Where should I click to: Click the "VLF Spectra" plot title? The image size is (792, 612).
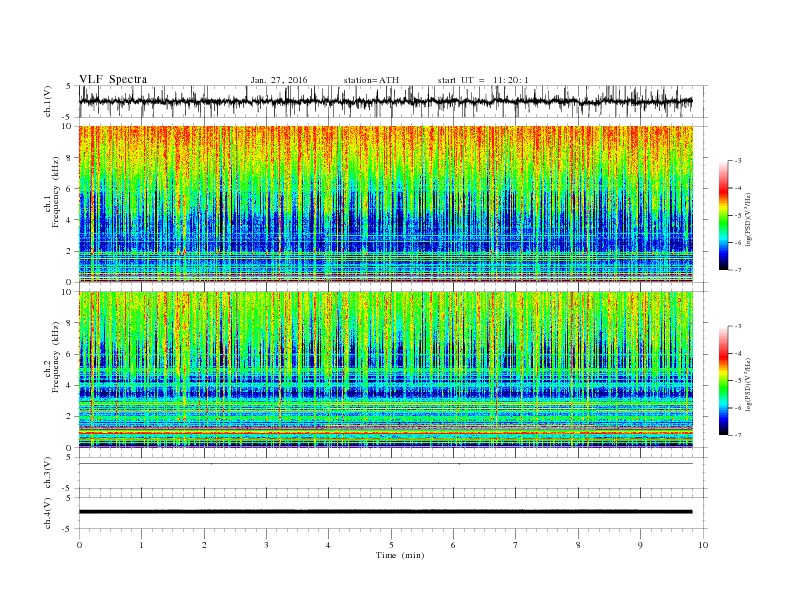113,79
